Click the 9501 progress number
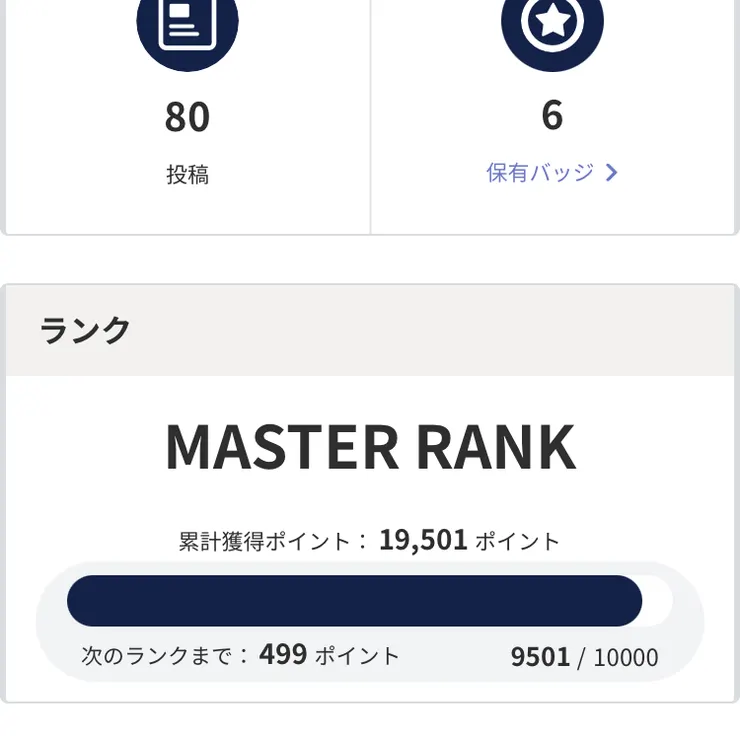Screen dimensions: 740x740 point(540,657)
